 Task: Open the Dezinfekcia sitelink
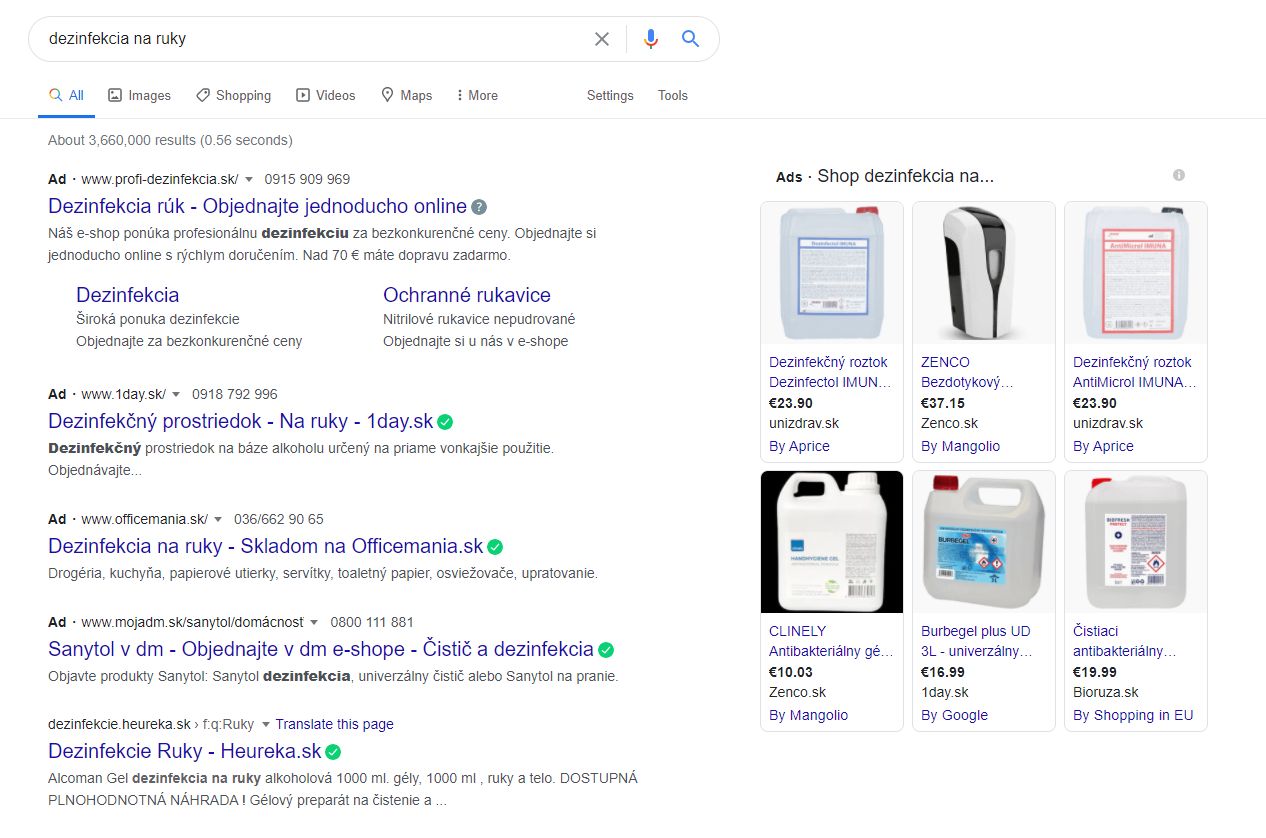(x=128, y=295)
